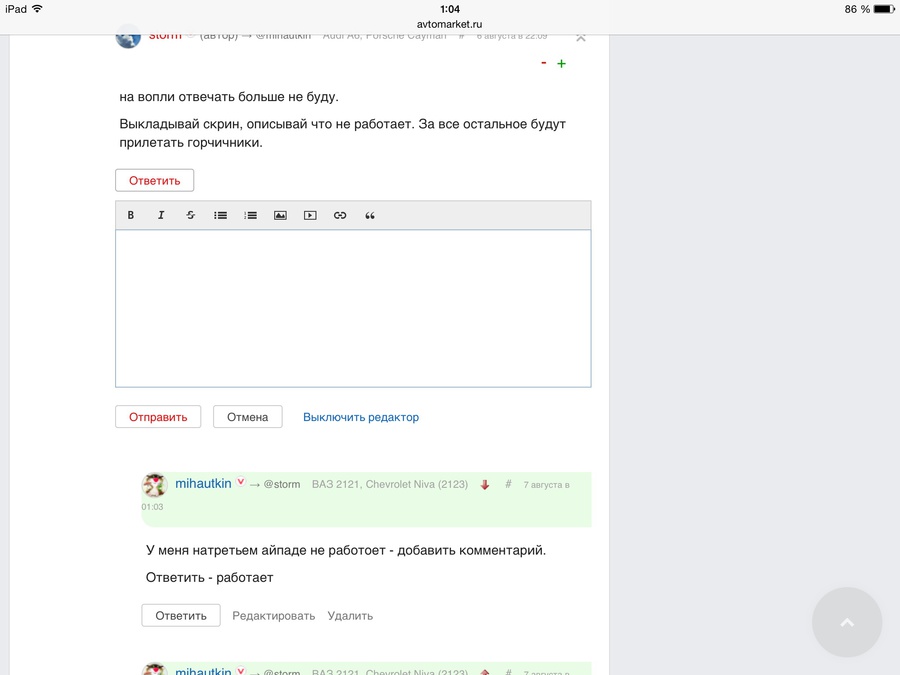Toggle bold formatting in the editor toolbar

[x=131, y=215]
